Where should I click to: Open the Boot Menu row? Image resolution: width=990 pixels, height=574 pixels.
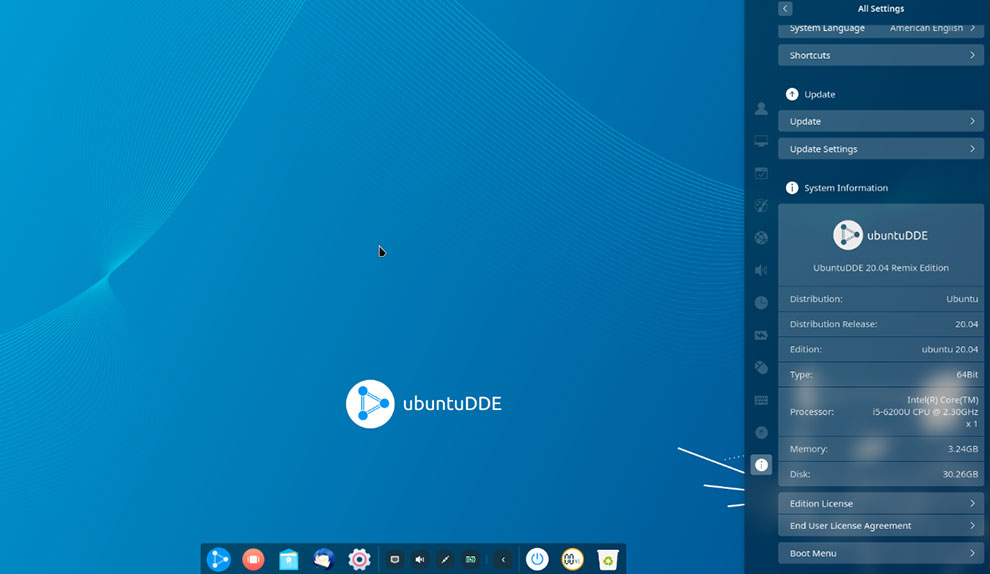pyautogui.click(x=881, y=553)
